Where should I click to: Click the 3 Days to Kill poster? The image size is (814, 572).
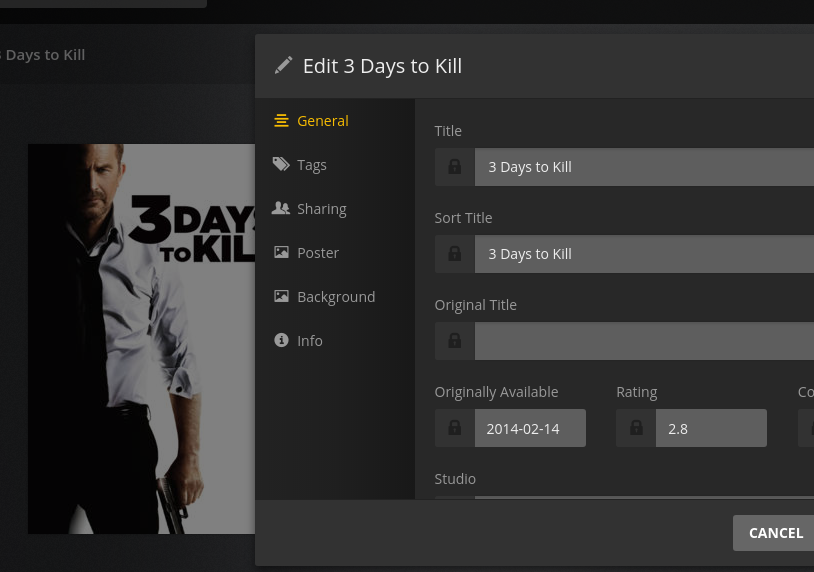141,339
